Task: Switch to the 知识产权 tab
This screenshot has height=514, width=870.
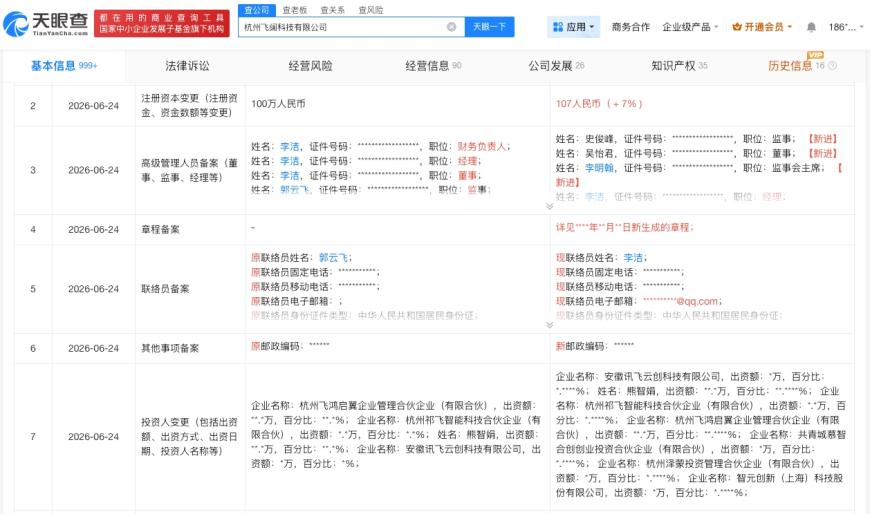Action: (x=673, y=65)
